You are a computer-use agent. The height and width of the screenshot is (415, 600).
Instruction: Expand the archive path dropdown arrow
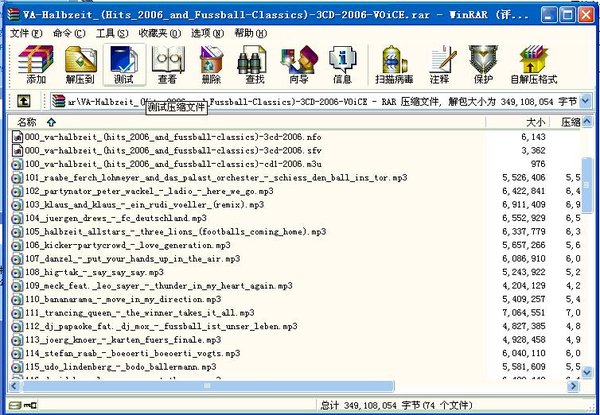(585, 101)
